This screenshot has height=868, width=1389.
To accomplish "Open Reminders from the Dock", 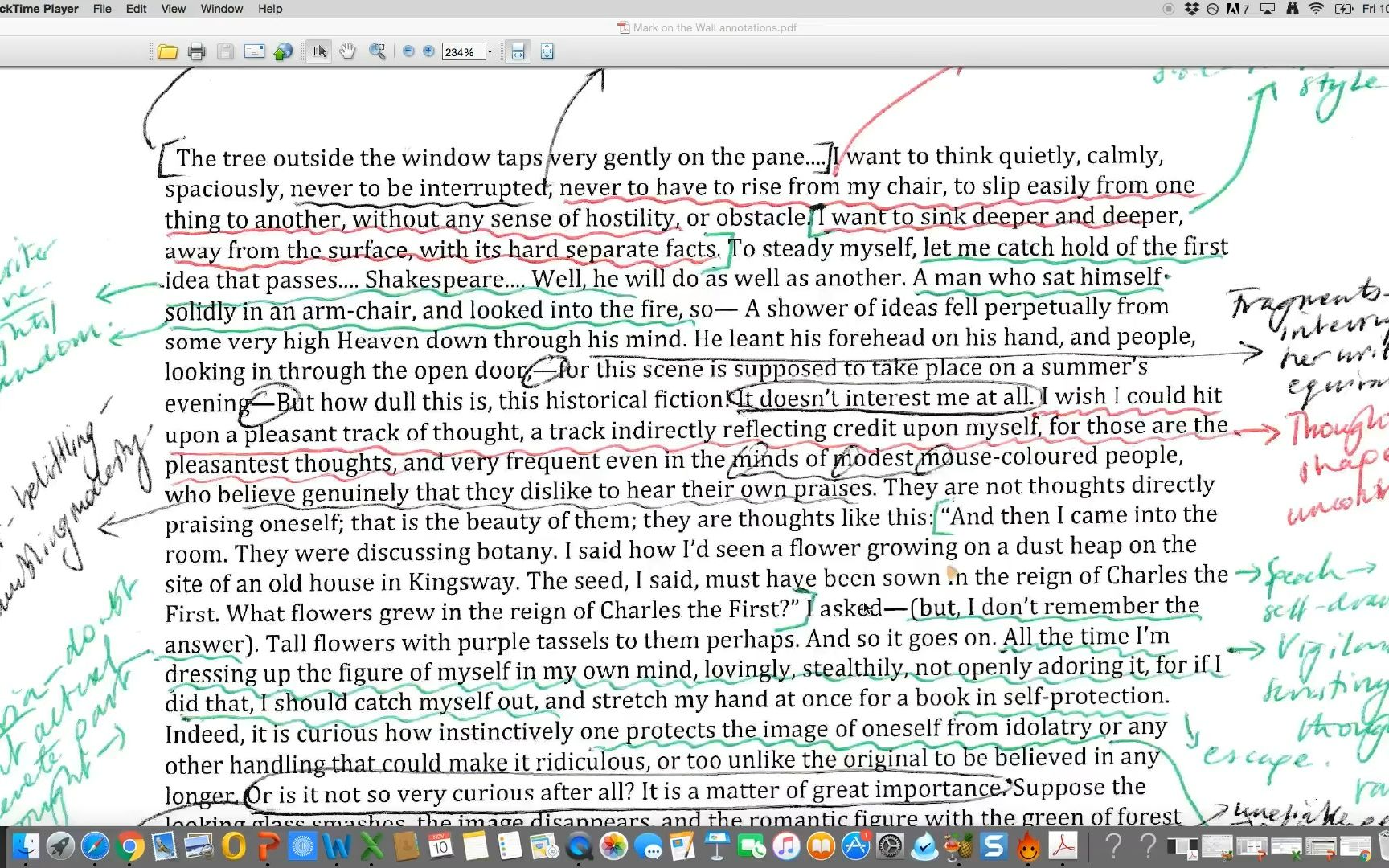I will click(x=510, y=846).
